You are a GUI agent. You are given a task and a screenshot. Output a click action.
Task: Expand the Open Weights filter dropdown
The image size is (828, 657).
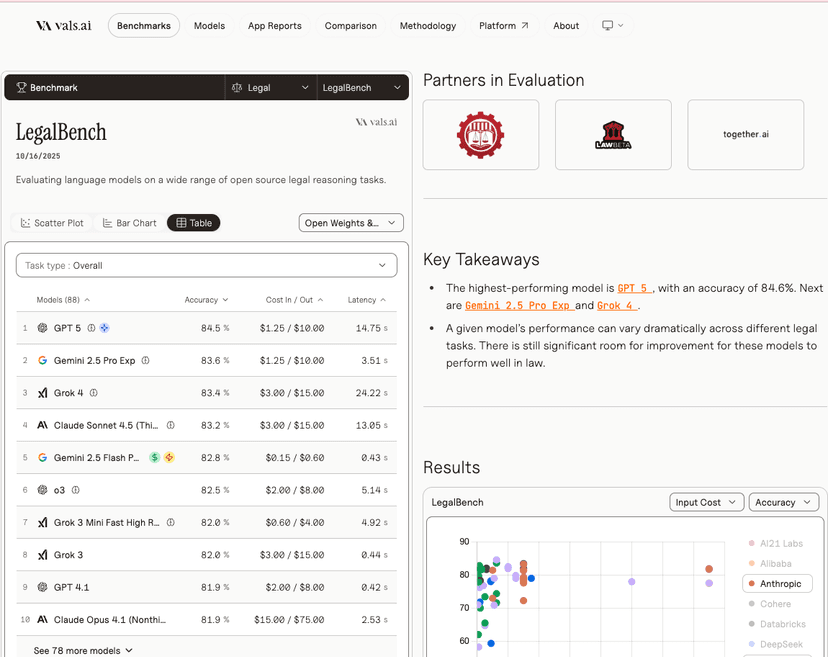coord(350,222)
